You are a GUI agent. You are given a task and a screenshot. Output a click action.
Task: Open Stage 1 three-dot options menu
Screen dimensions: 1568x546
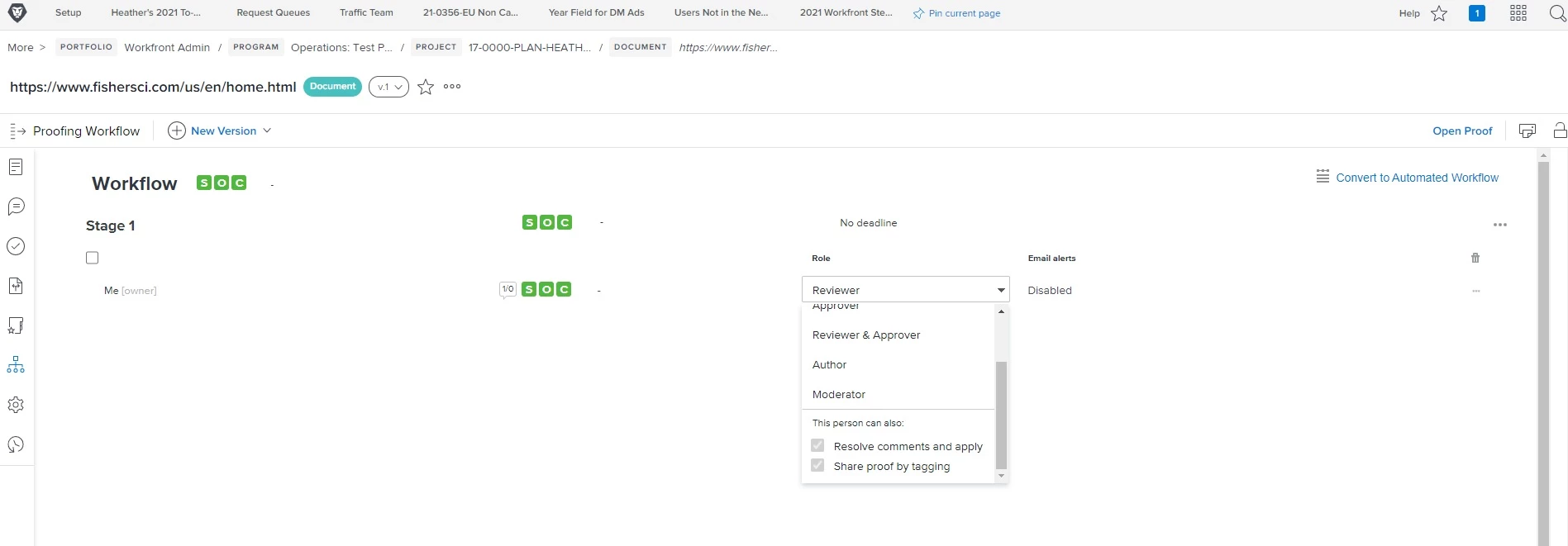1500,225
